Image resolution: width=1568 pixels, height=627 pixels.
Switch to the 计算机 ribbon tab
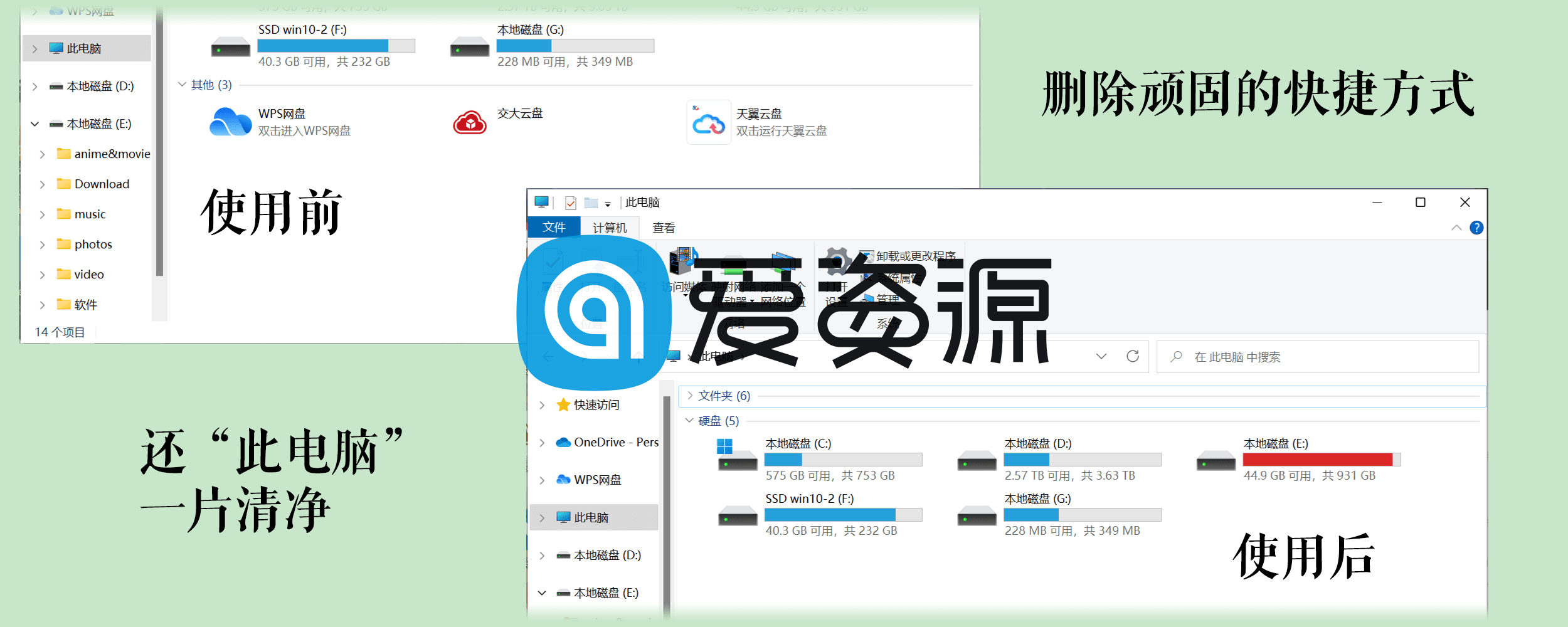click(609, 228)
